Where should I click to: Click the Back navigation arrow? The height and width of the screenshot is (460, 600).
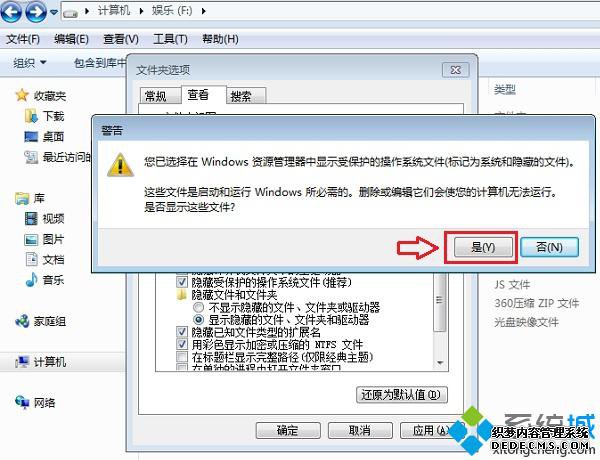11,11
